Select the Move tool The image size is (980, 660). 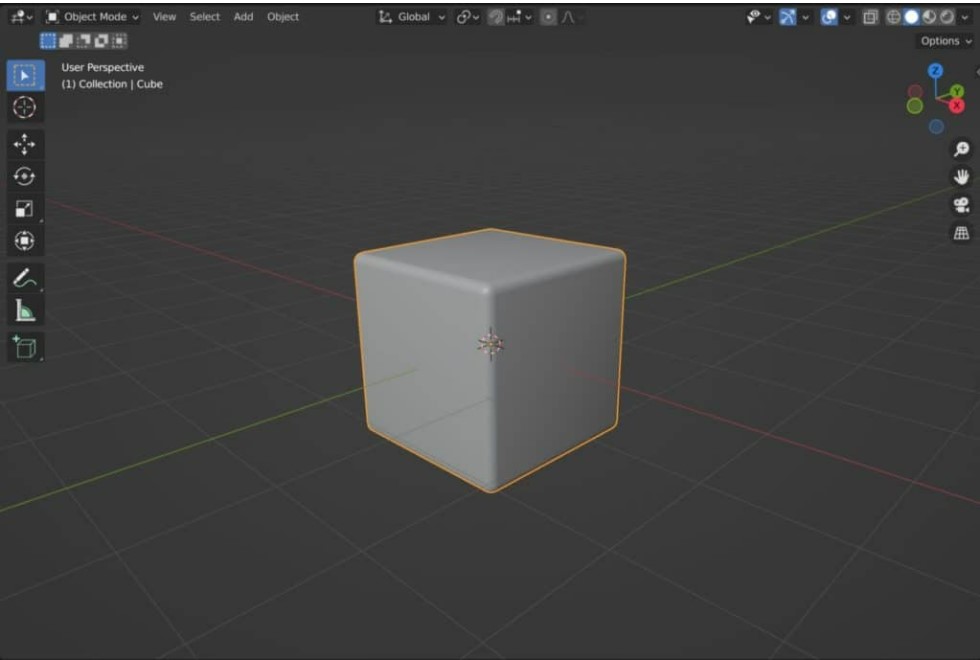[x=24, y=144]
